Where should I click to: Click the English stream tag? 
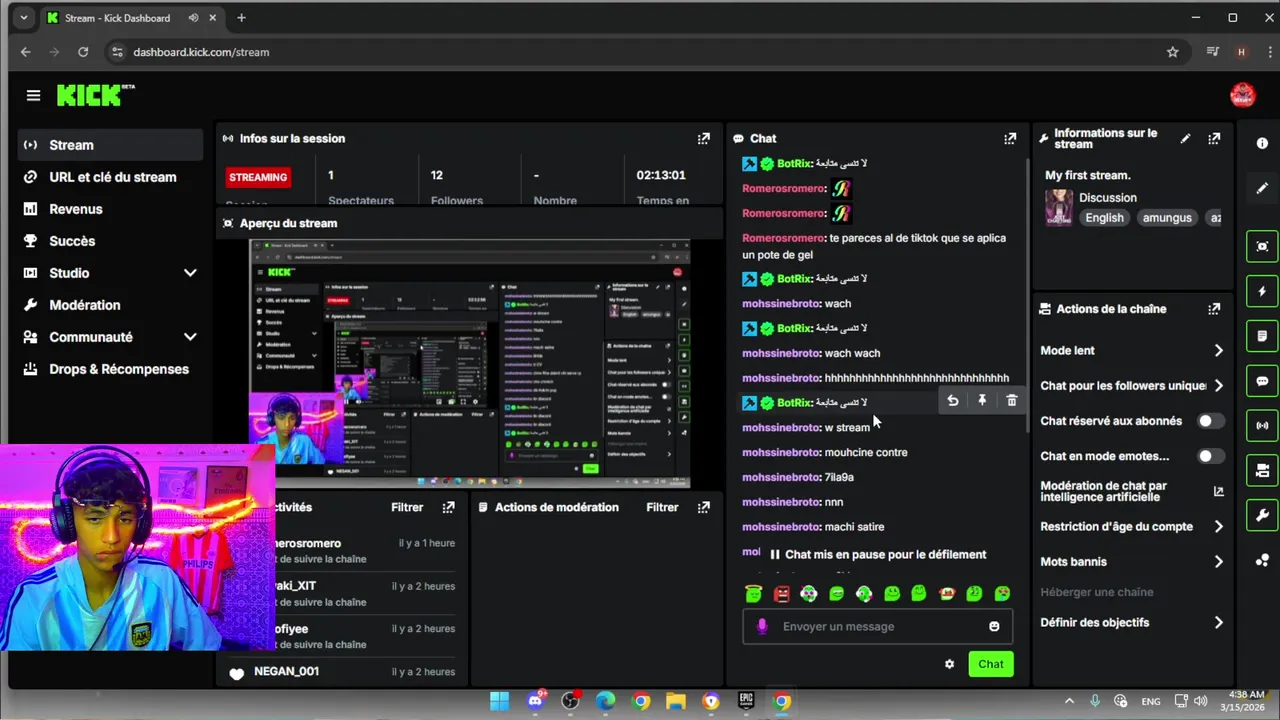(1105, 218)
